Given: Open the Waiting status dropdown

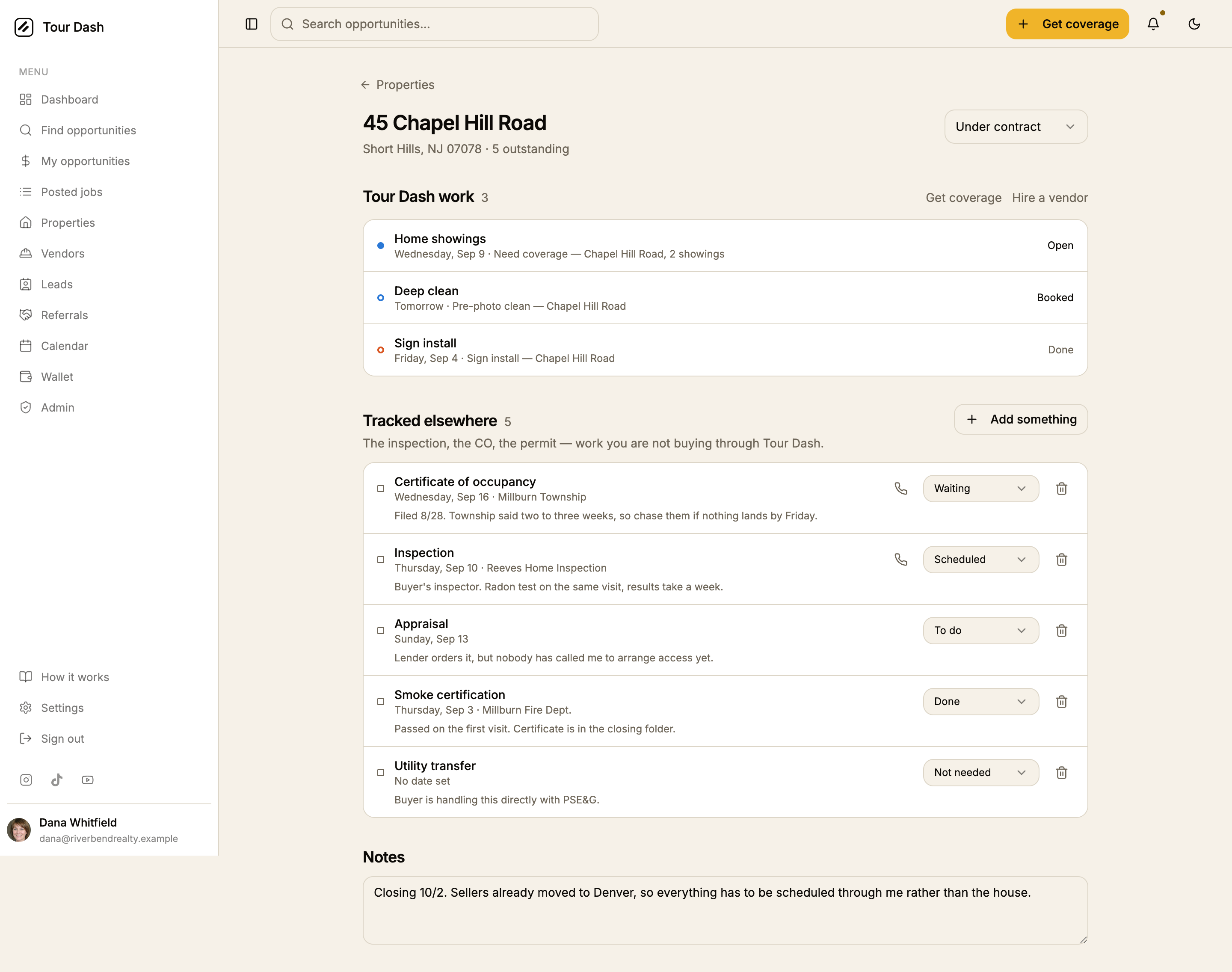Looking at the screenshot, I should 980,488.
